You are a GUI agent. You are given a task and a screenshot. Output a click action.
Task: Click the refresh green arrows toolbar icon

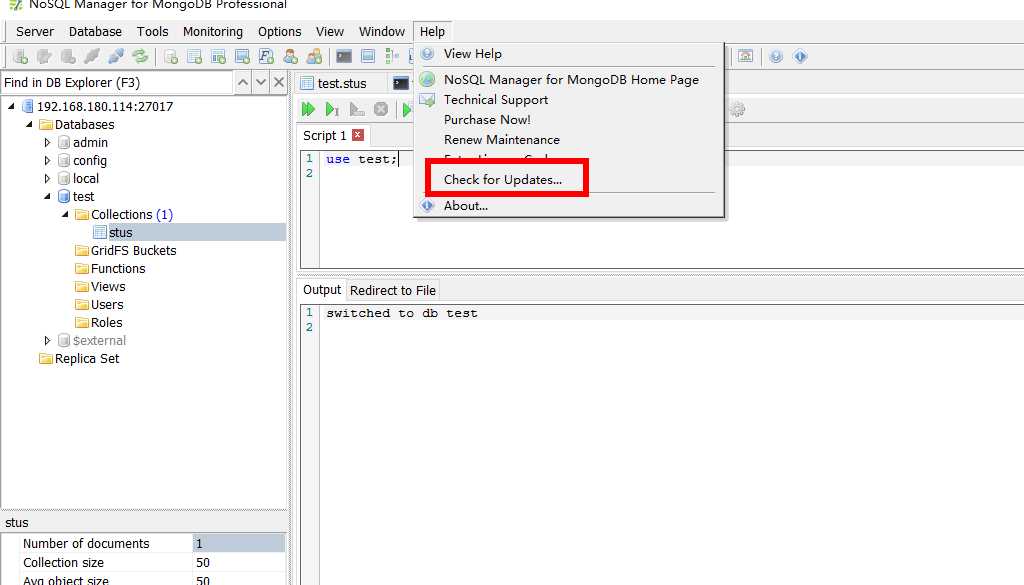[x=140, y=57]
